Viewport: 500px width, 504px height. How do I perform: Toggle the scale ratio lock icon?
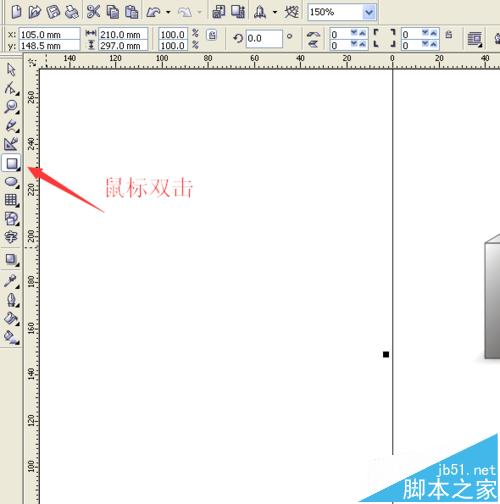(212, 35)
